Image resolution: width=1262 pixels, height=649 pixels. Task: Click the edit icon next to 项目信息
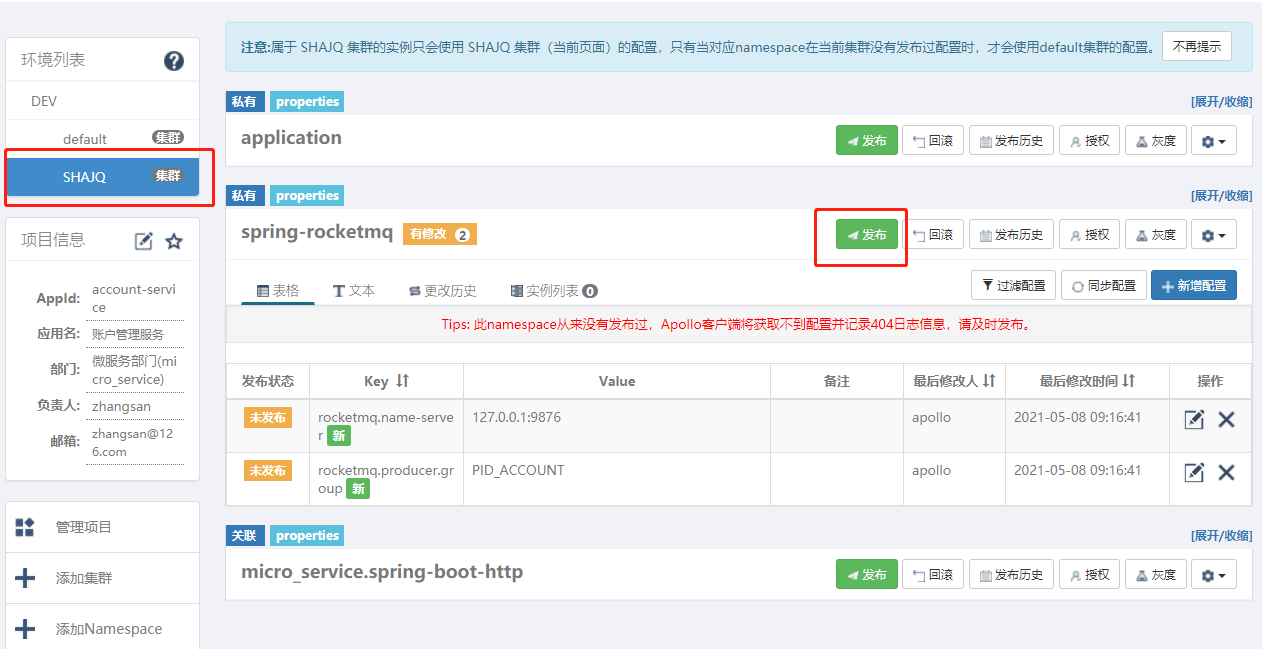click(x=144, y=241)
